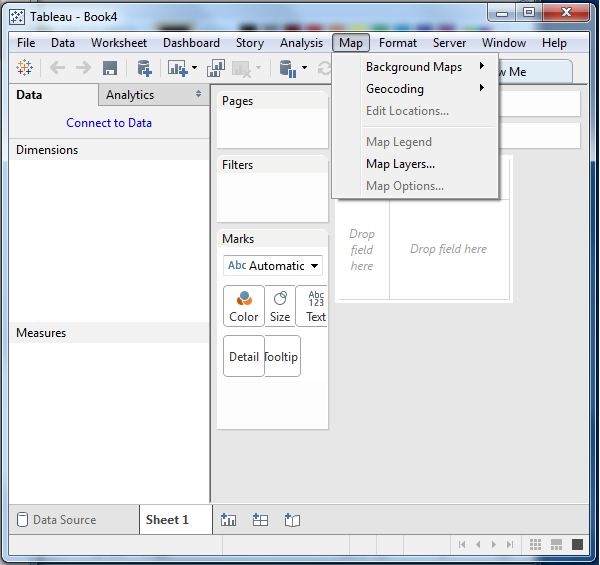Click the Show Me button
Image resolution: width=600 pixels, height=565 pixels.
coord(535,71)
